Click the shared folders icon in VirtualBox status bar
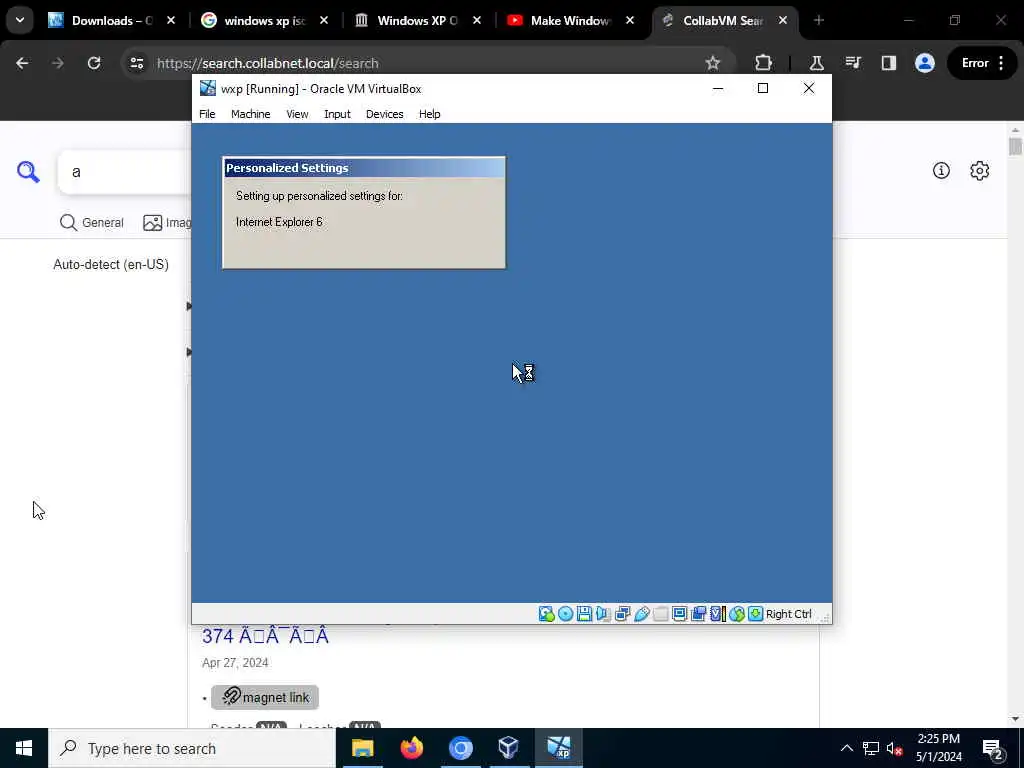Image resolution: width=1024 pixels, height=768 pixels. (660, 614)
